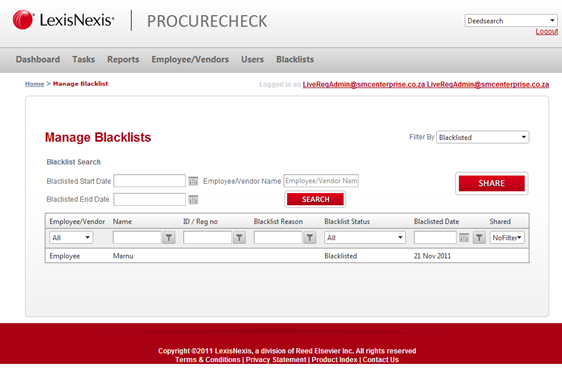Screen dimensions: 562x368
Task: Open the Deedsearch dropdown
Action: 511,21
